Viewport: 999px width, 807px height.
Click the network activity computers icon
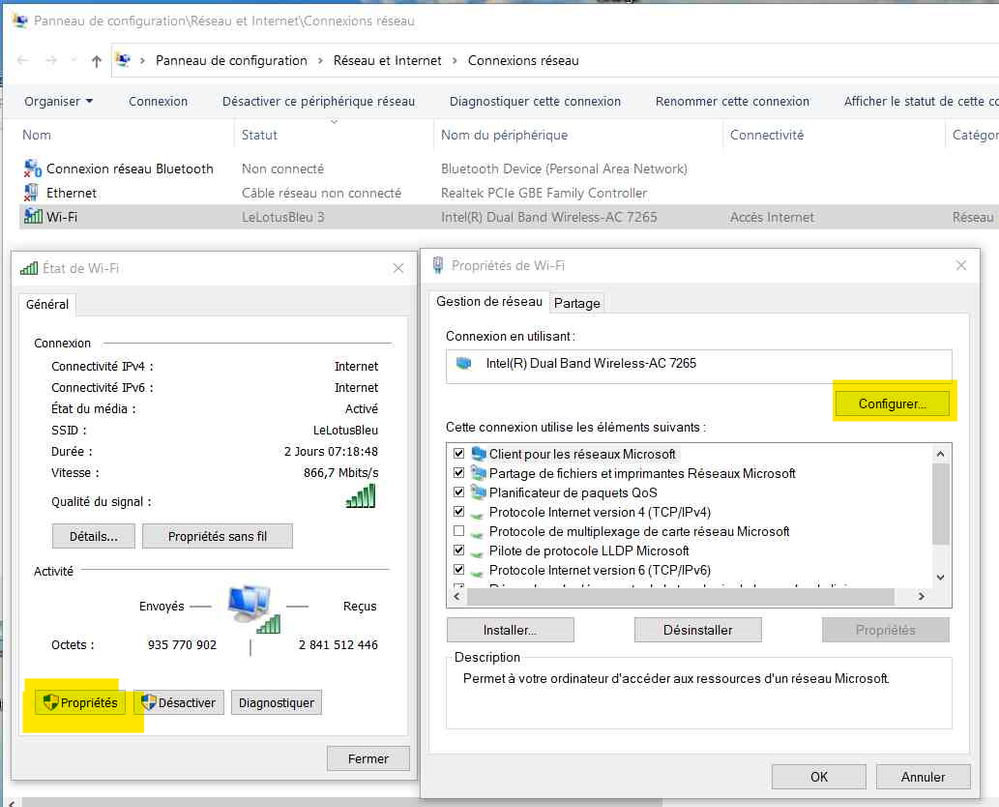pyautogui.click(x=252, y=608)
